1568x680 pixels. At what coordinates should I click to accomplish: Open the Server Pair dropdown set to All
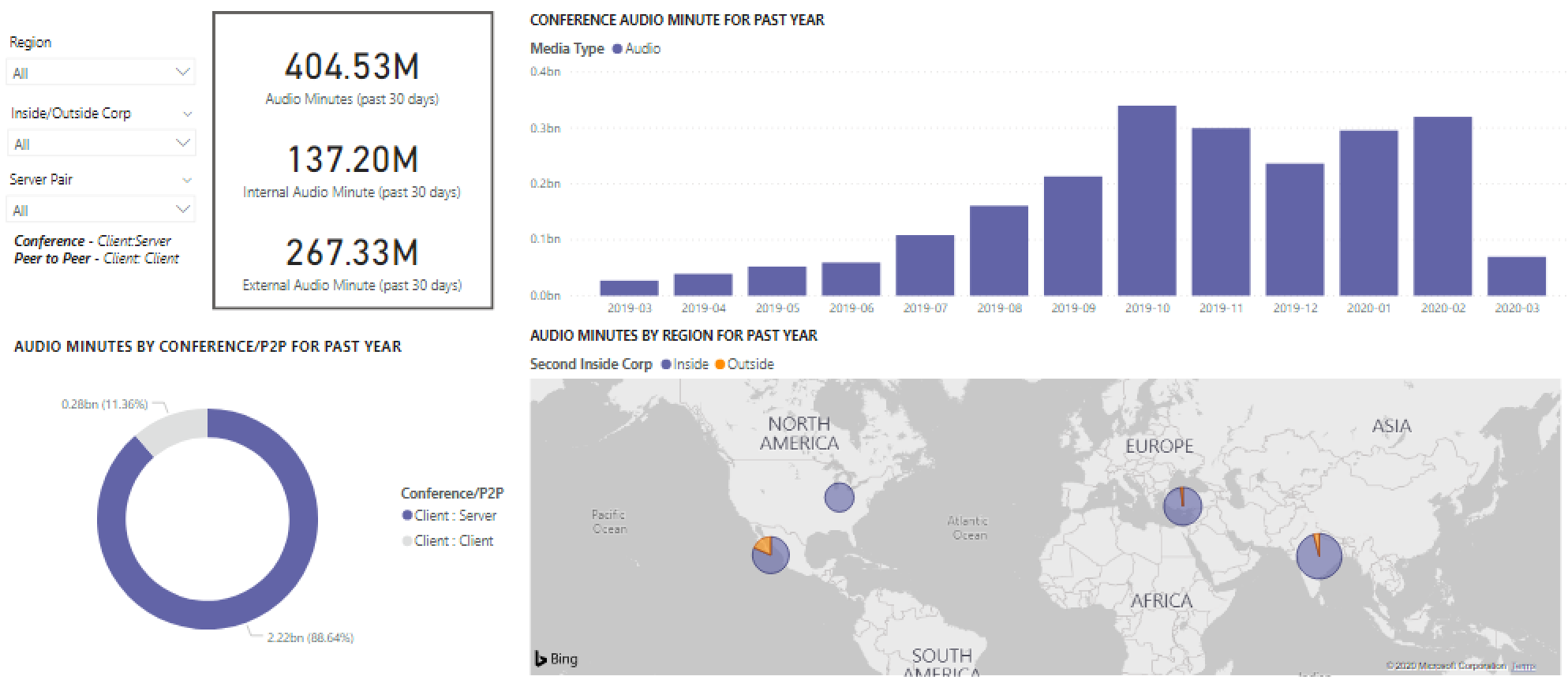(x=101, y=210)
